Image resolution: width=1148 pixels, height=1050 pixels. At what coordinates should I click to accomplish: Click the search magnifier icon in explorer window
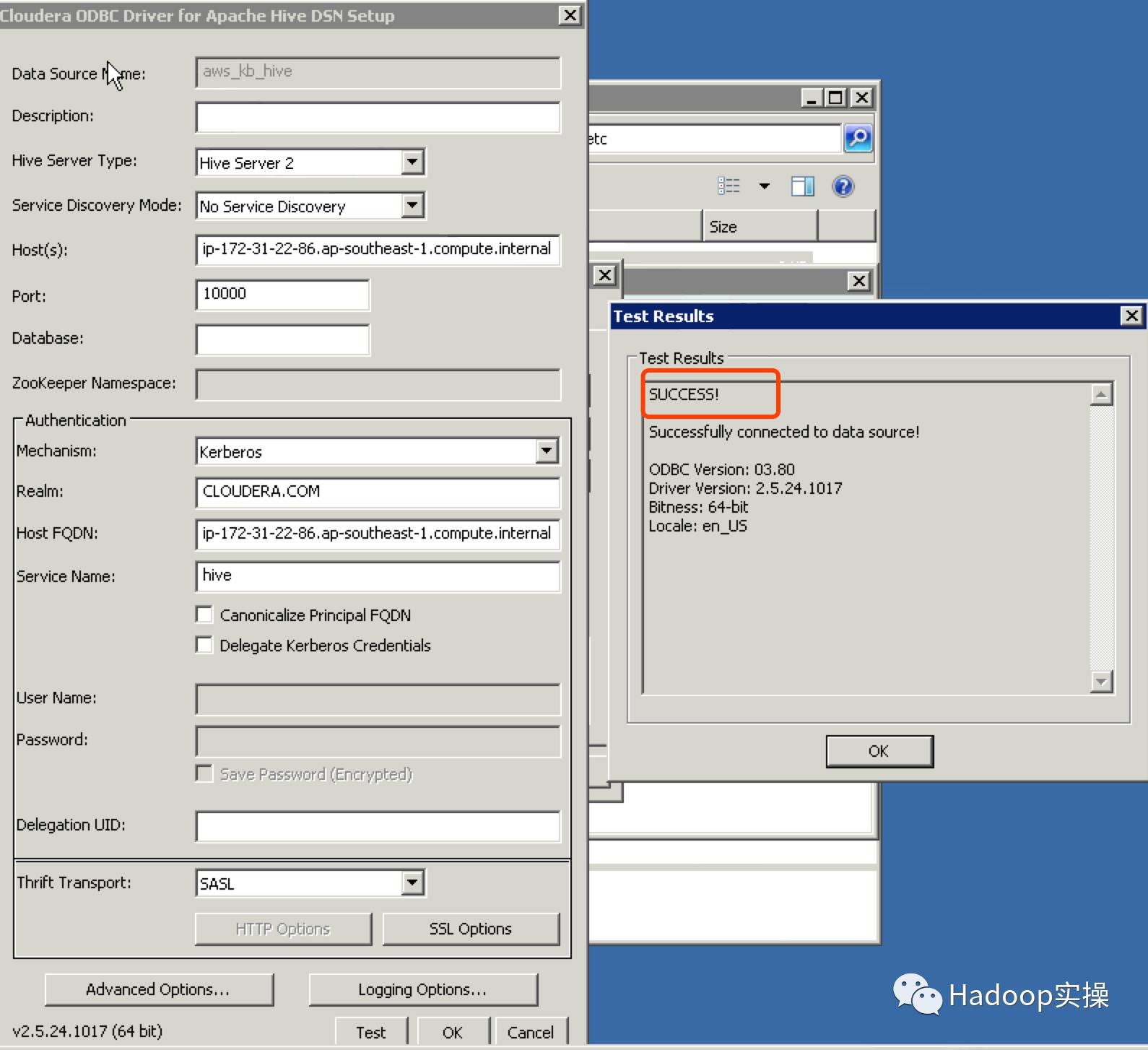pyautogui.click(x=858, y=137)
